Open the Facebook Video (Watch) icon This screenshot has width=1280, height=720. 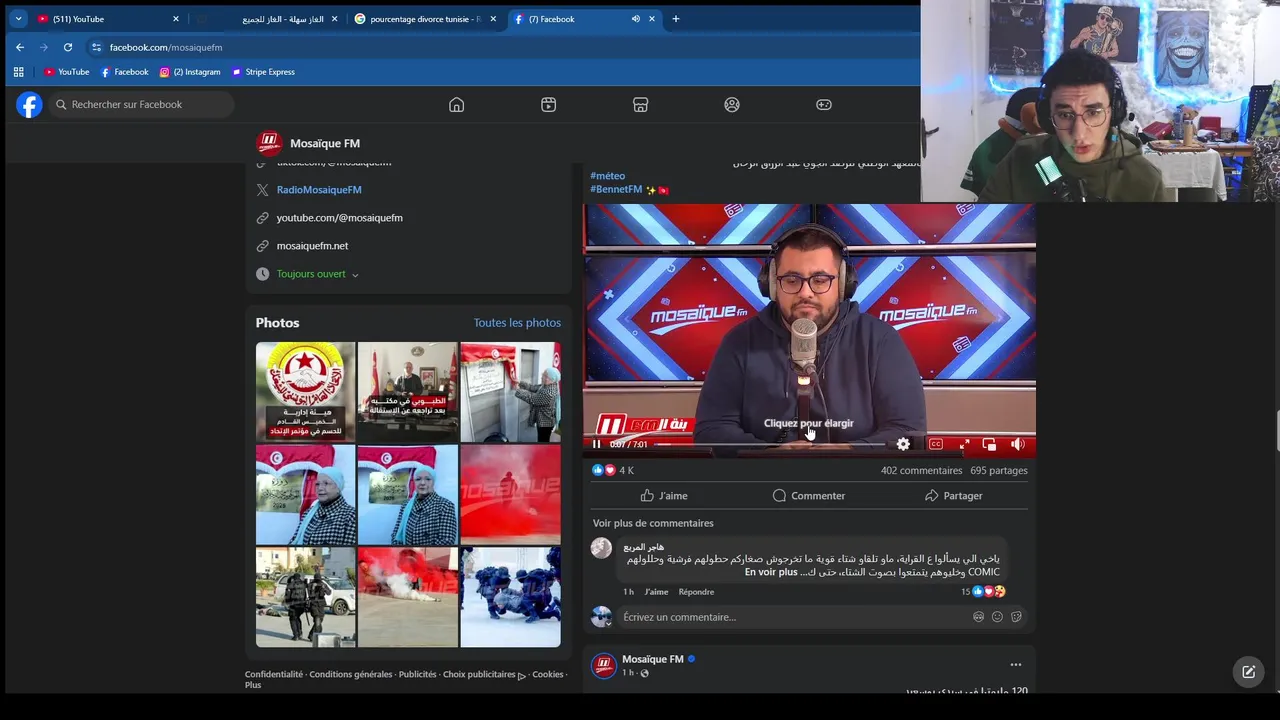[x=548, y=105]
